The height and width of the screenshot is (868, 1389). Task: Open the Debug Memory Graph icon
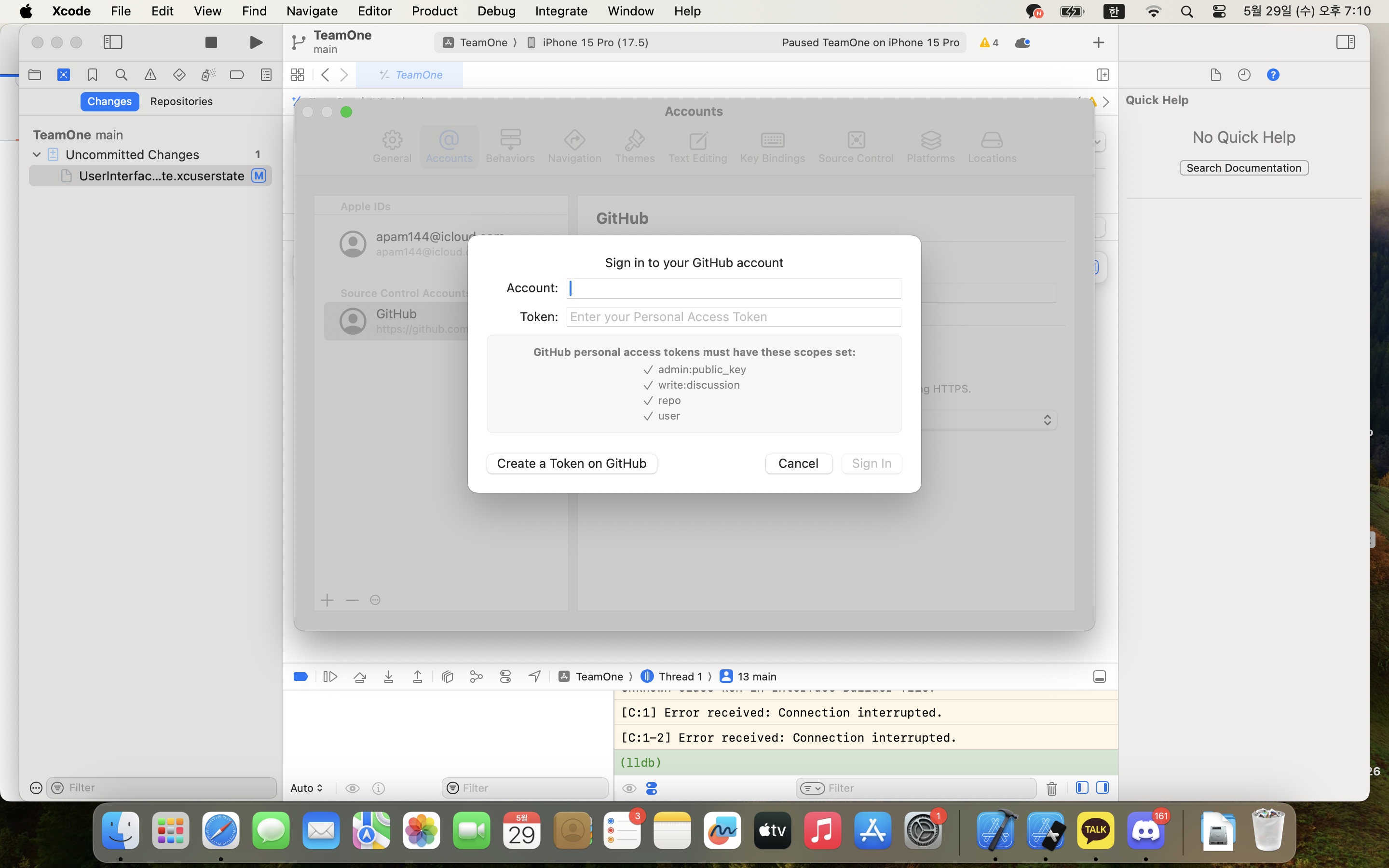tap(477, 676)
